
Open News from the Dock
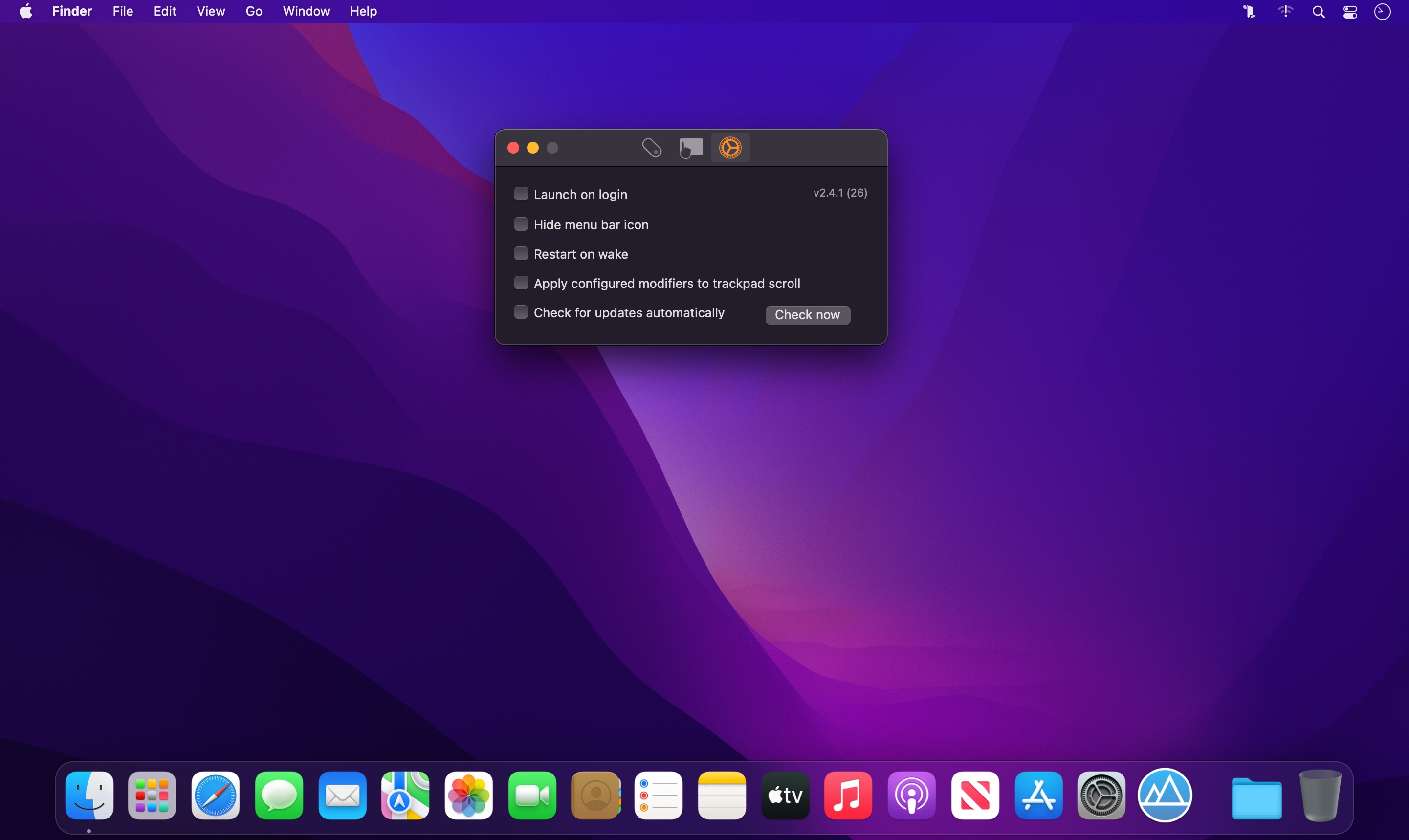pos(975,796)
